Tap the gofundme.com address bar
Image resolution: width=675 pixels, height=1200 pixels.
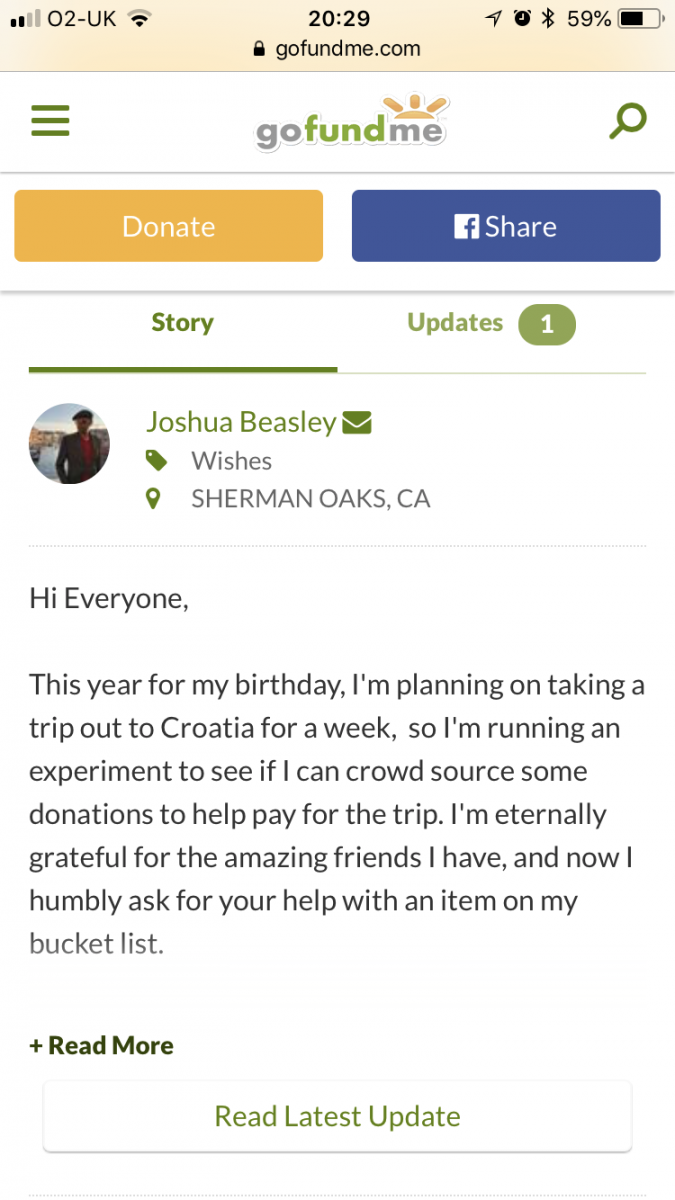(338, 48)
